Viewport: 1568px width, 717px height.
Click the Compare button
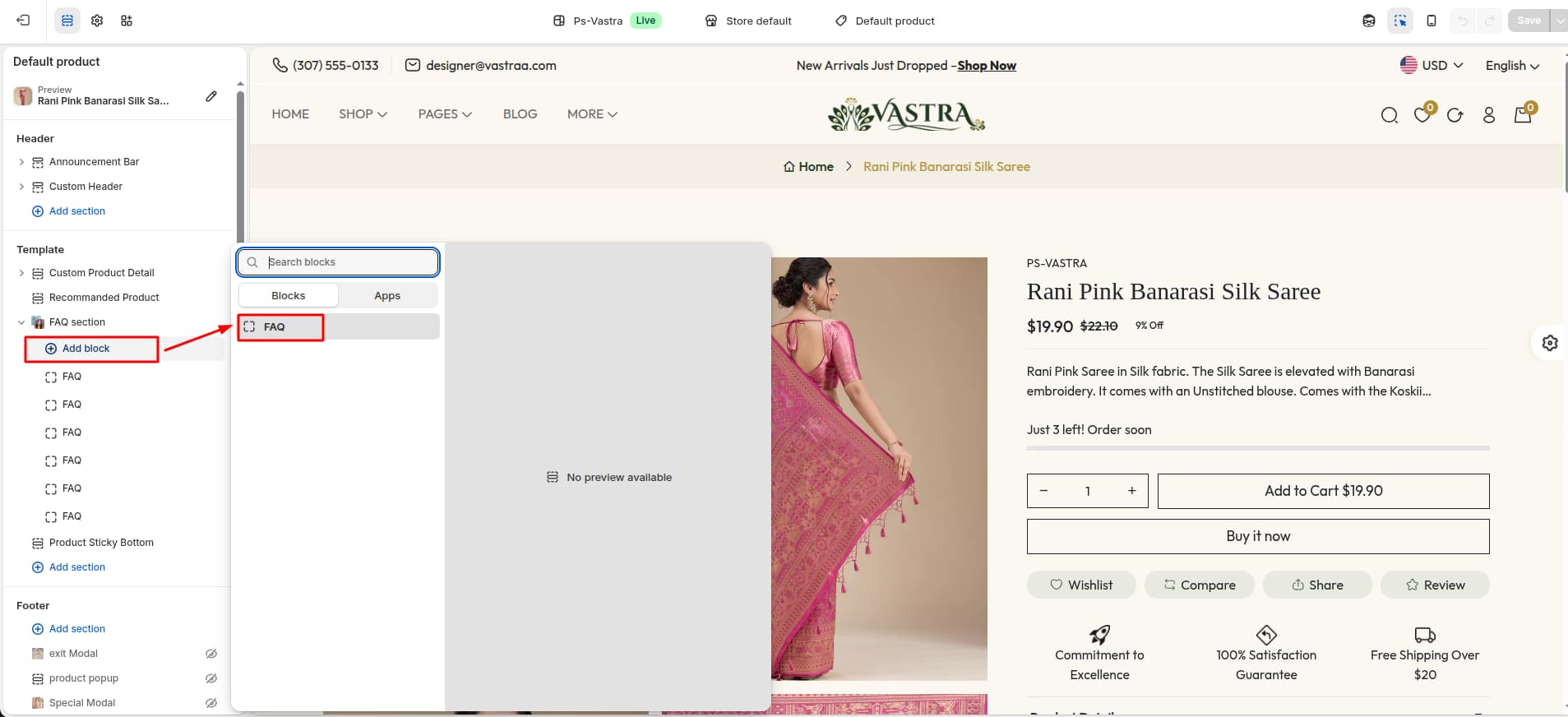coord(1200,585)
